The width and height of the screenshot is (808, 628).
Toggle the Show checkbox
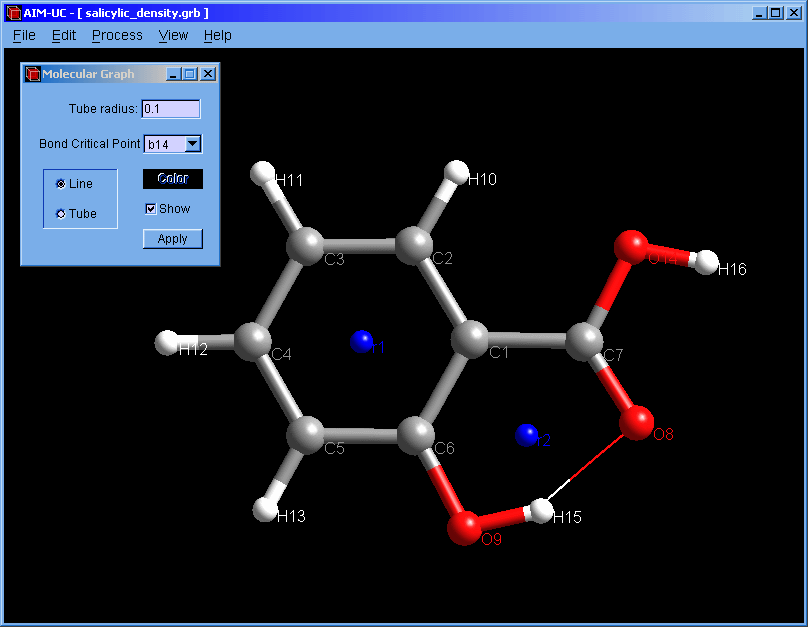pos(151,209)
